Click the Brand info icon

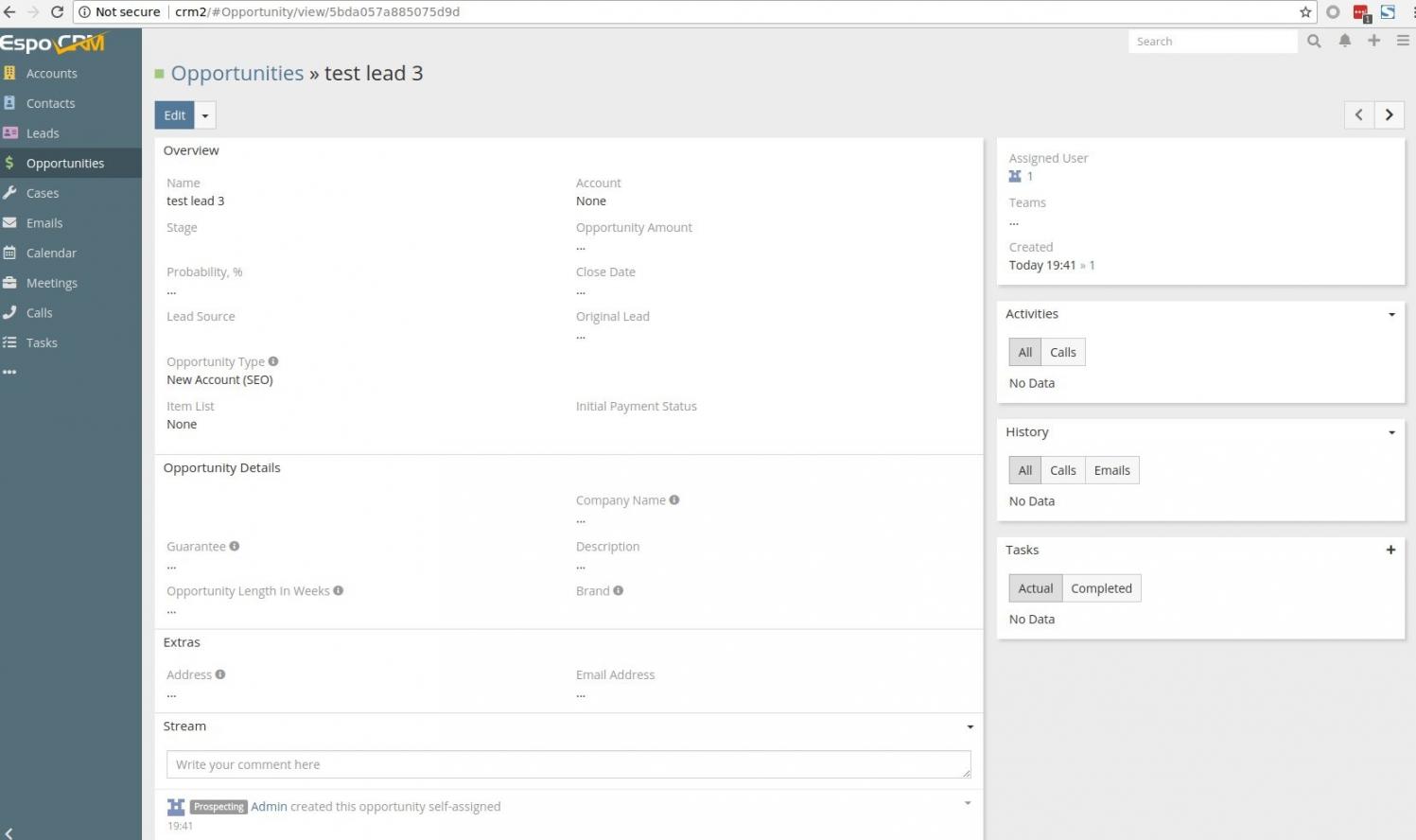[619, 590]
